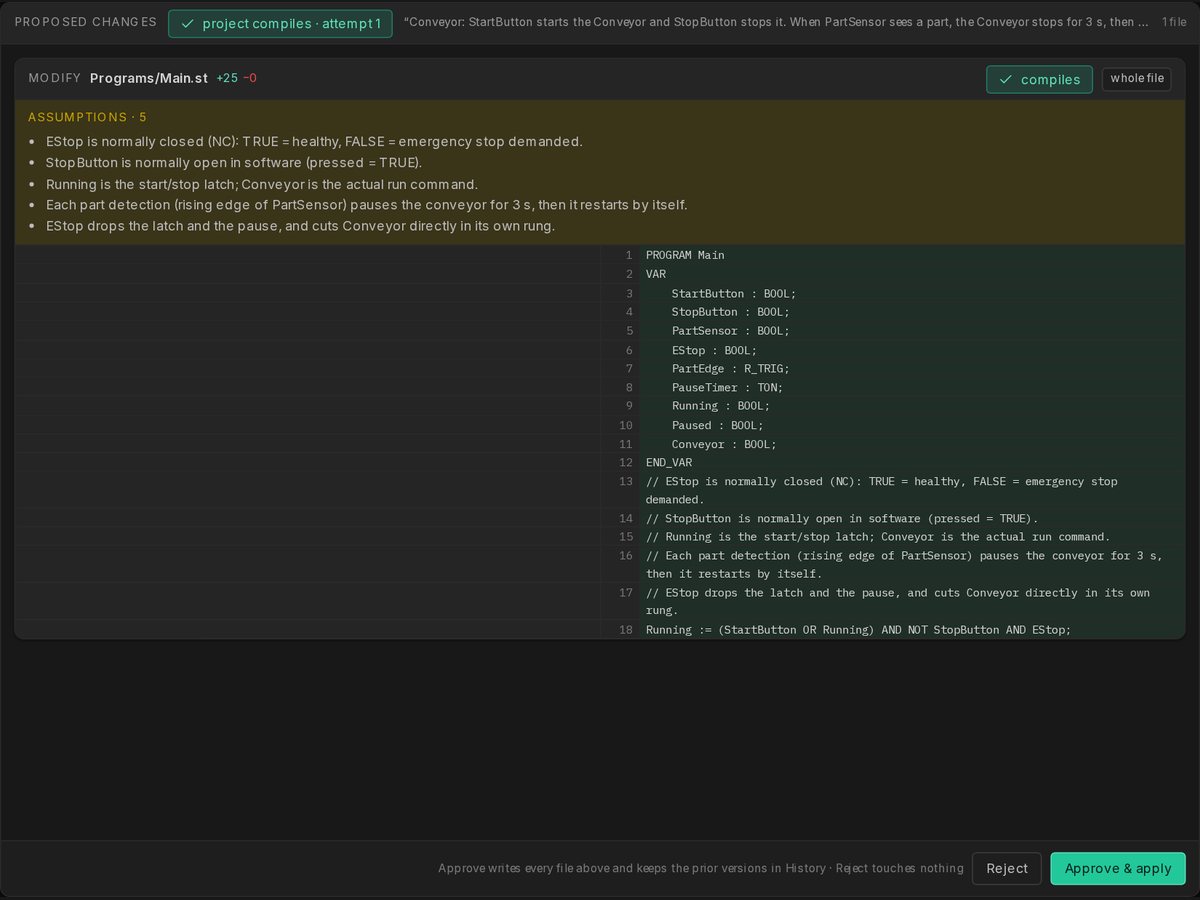Click the ASSUMPTIONS · 5 heading
This screenshot has width=1200, height=900.
coord(87,117)
